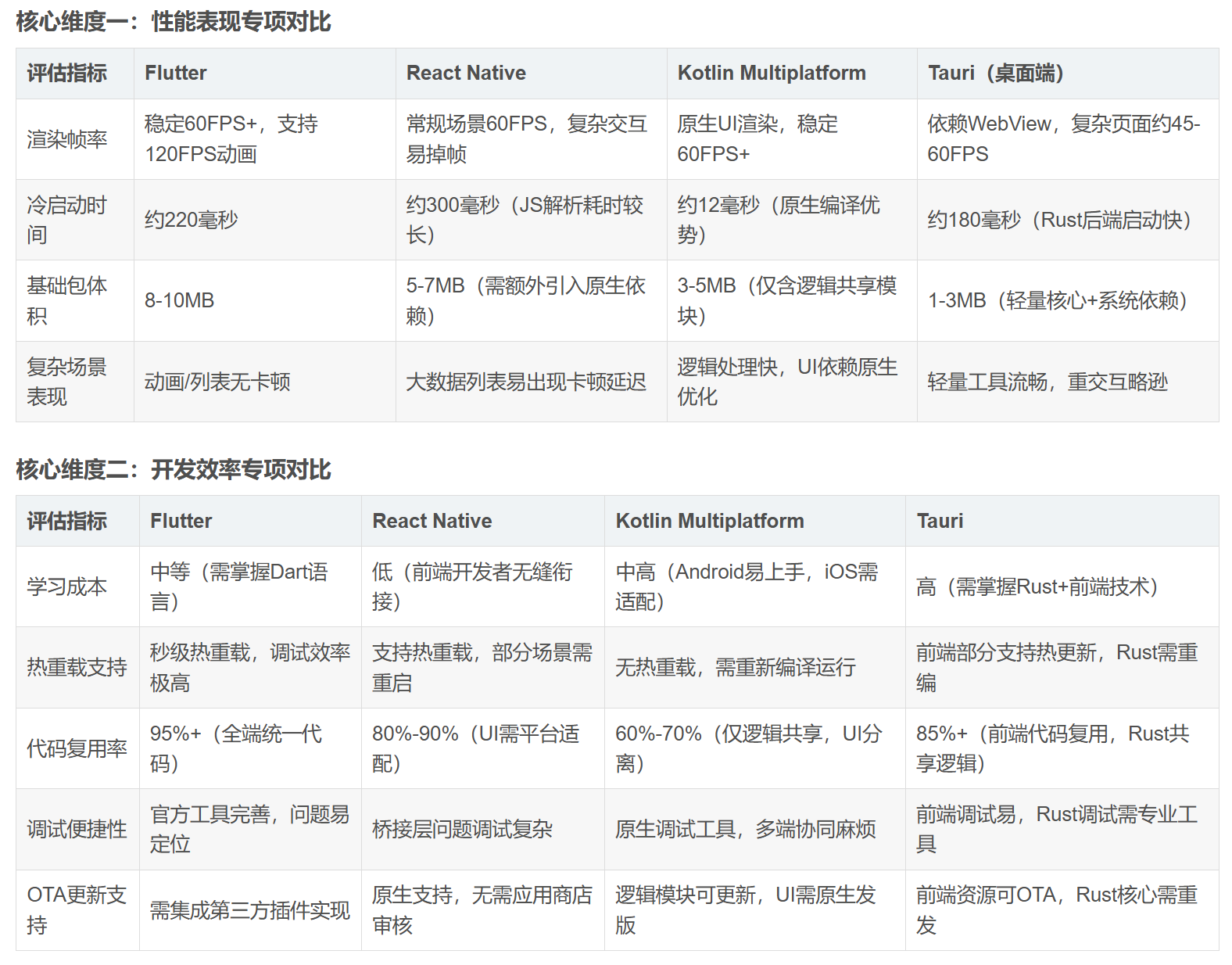The image size is (1232, 965).
Task: Click cell 60%-70%（仅逻辑共享，UI分离）
Action: tap(754, 748)
